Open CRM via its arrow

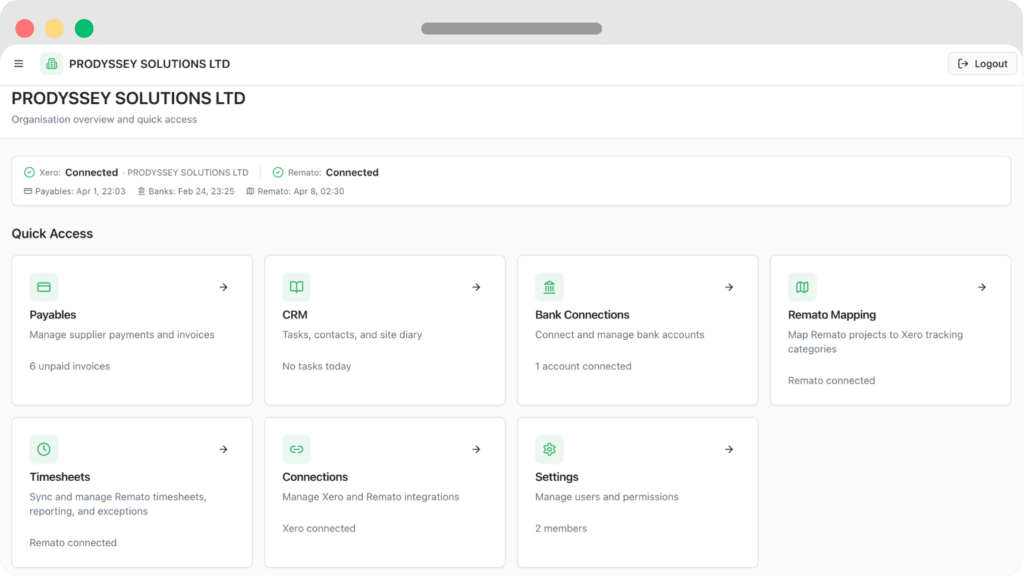pyautogui.click(x=476, y=287)
